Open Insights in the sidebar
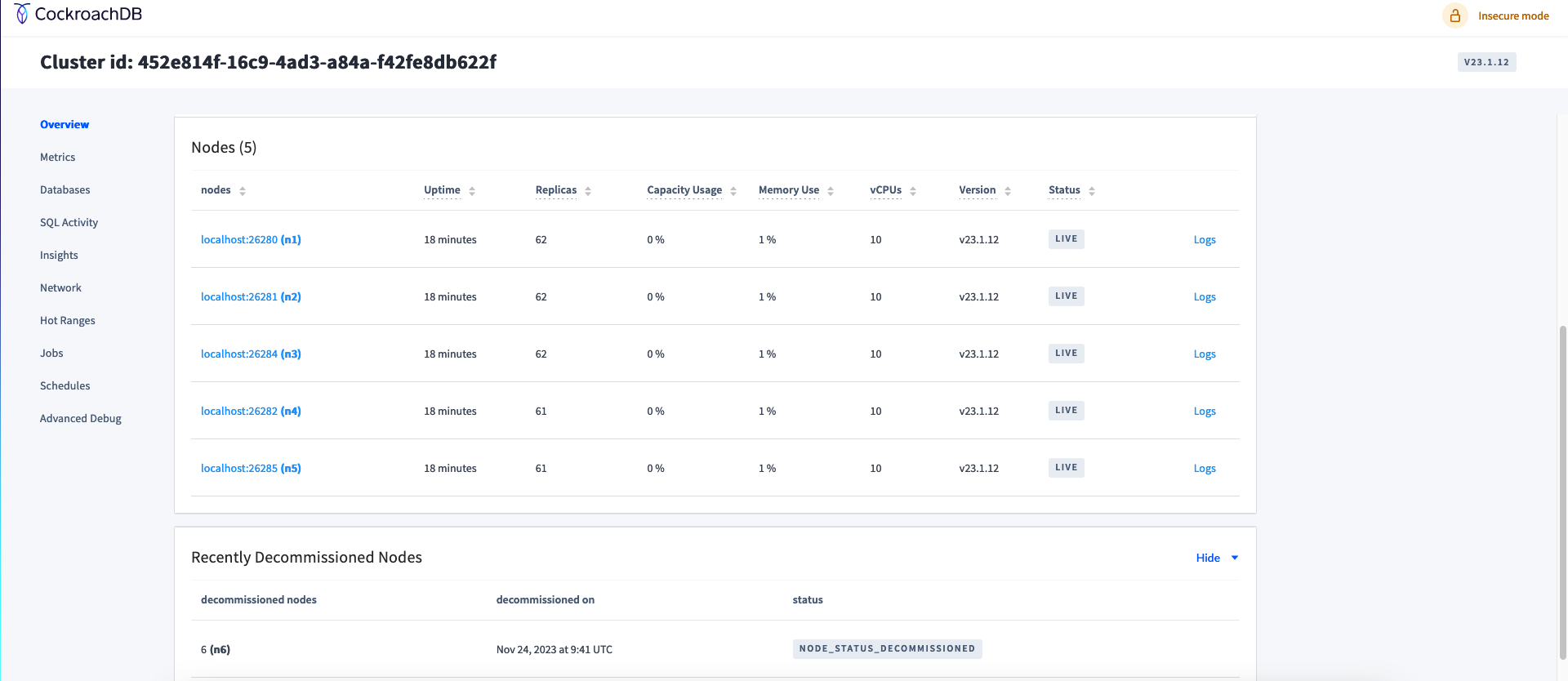The width and height of the screenshot is (1568, 681). coord(59,255)
